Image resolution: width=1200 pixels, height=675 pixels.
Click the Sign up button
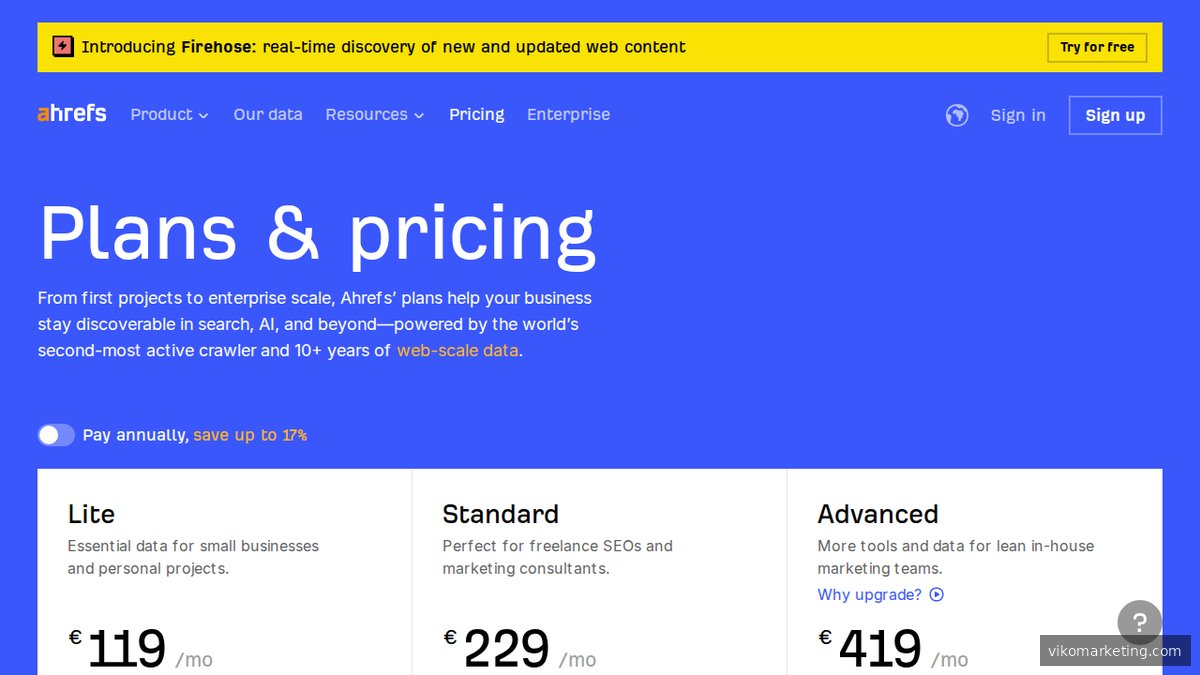[x=1115, y=115]
